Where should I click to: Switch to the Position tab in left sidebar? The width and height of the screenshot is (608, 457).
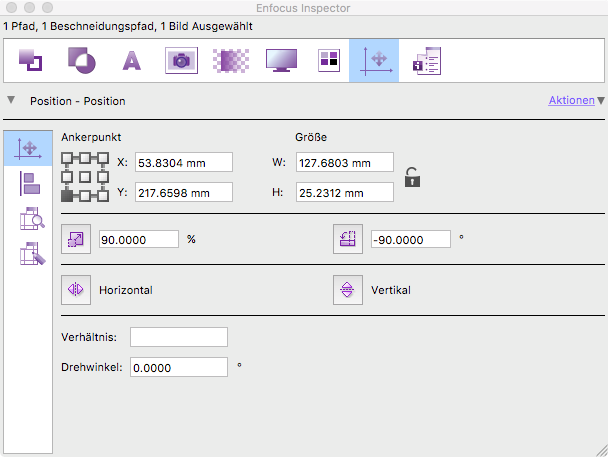tap(29, 148)
